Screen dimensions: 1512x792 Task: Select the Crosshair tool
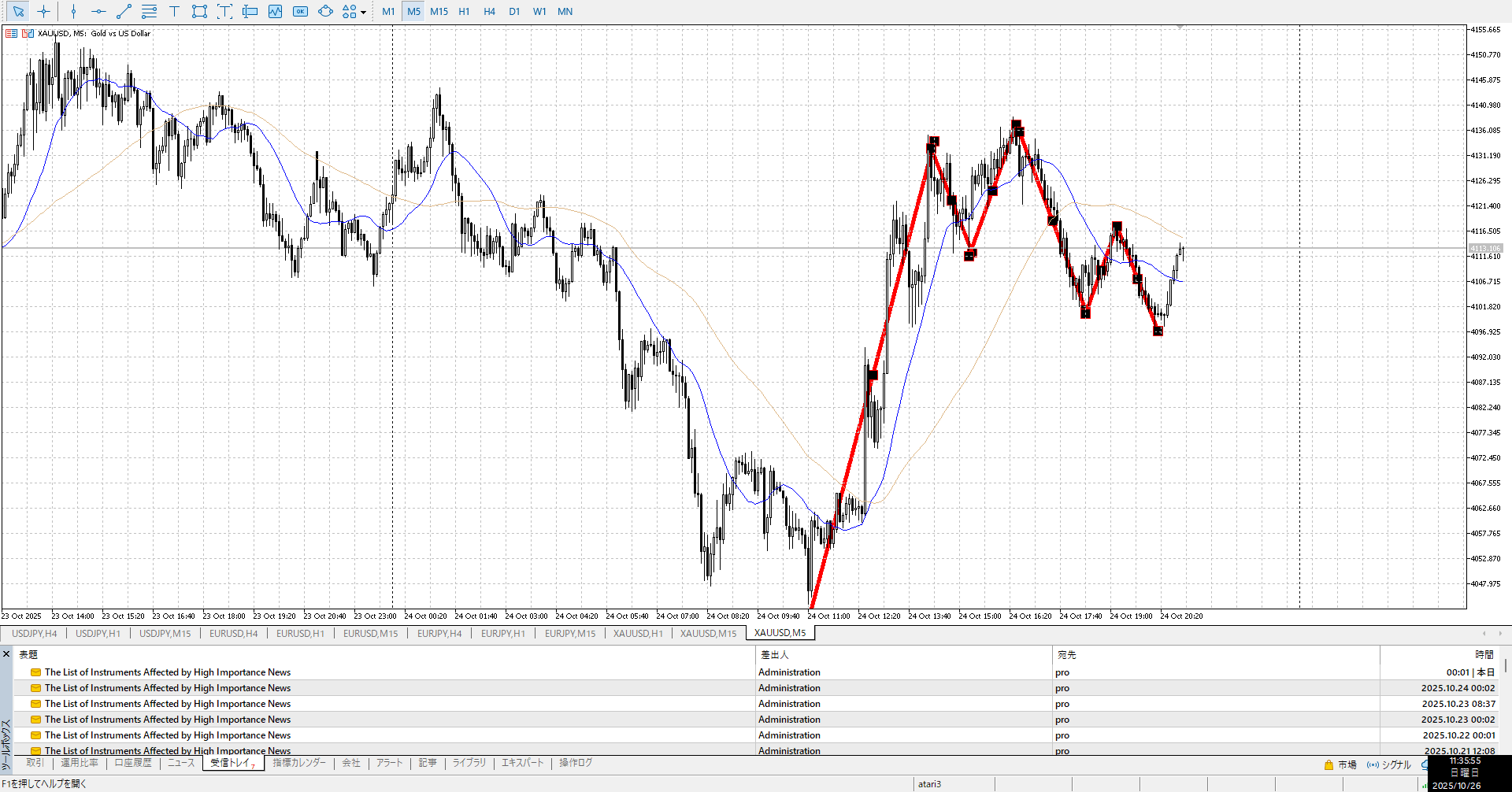click(x=44, y=12)
